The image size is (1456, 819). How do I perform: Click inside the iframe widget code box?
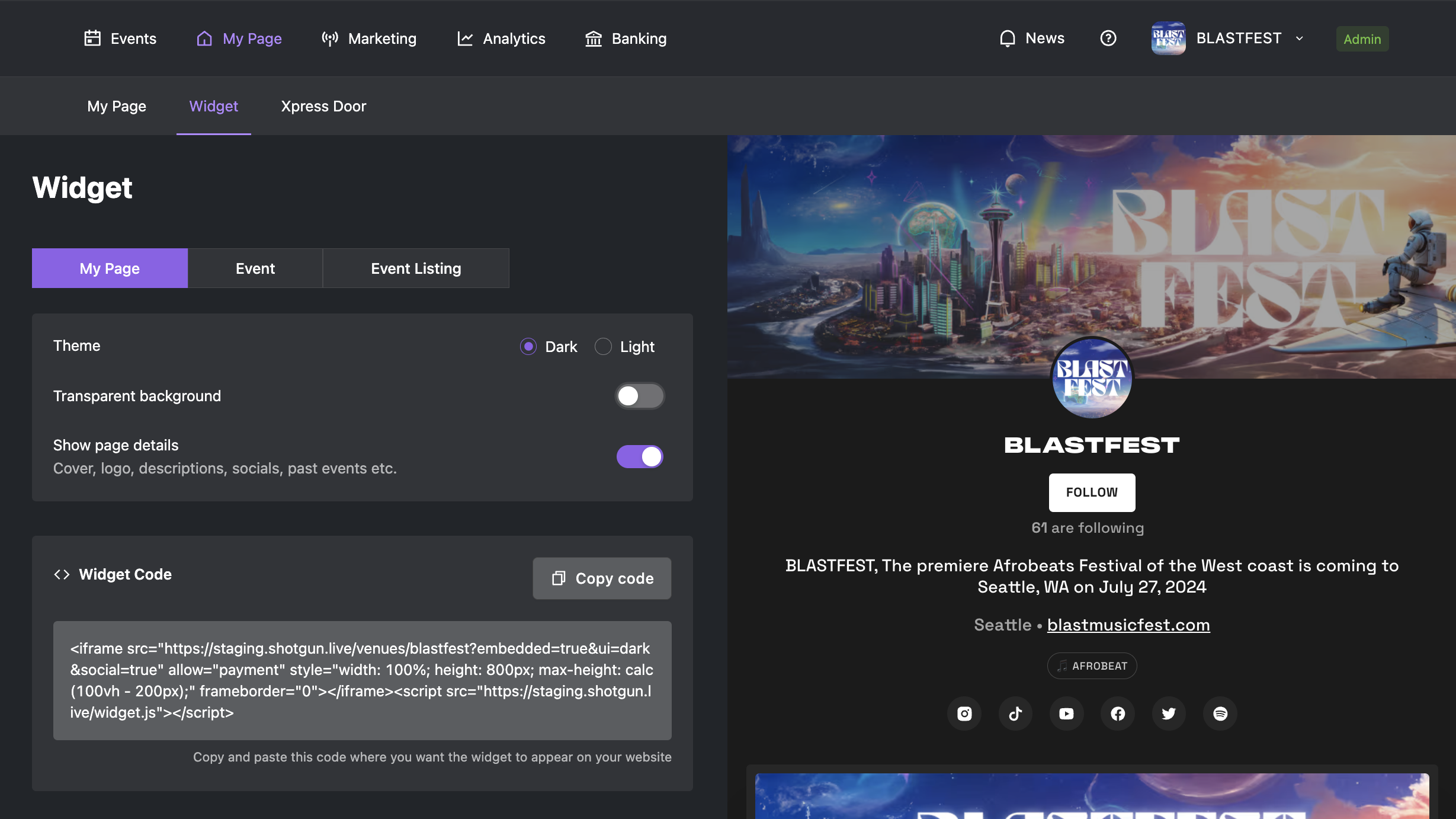[363, 680]
